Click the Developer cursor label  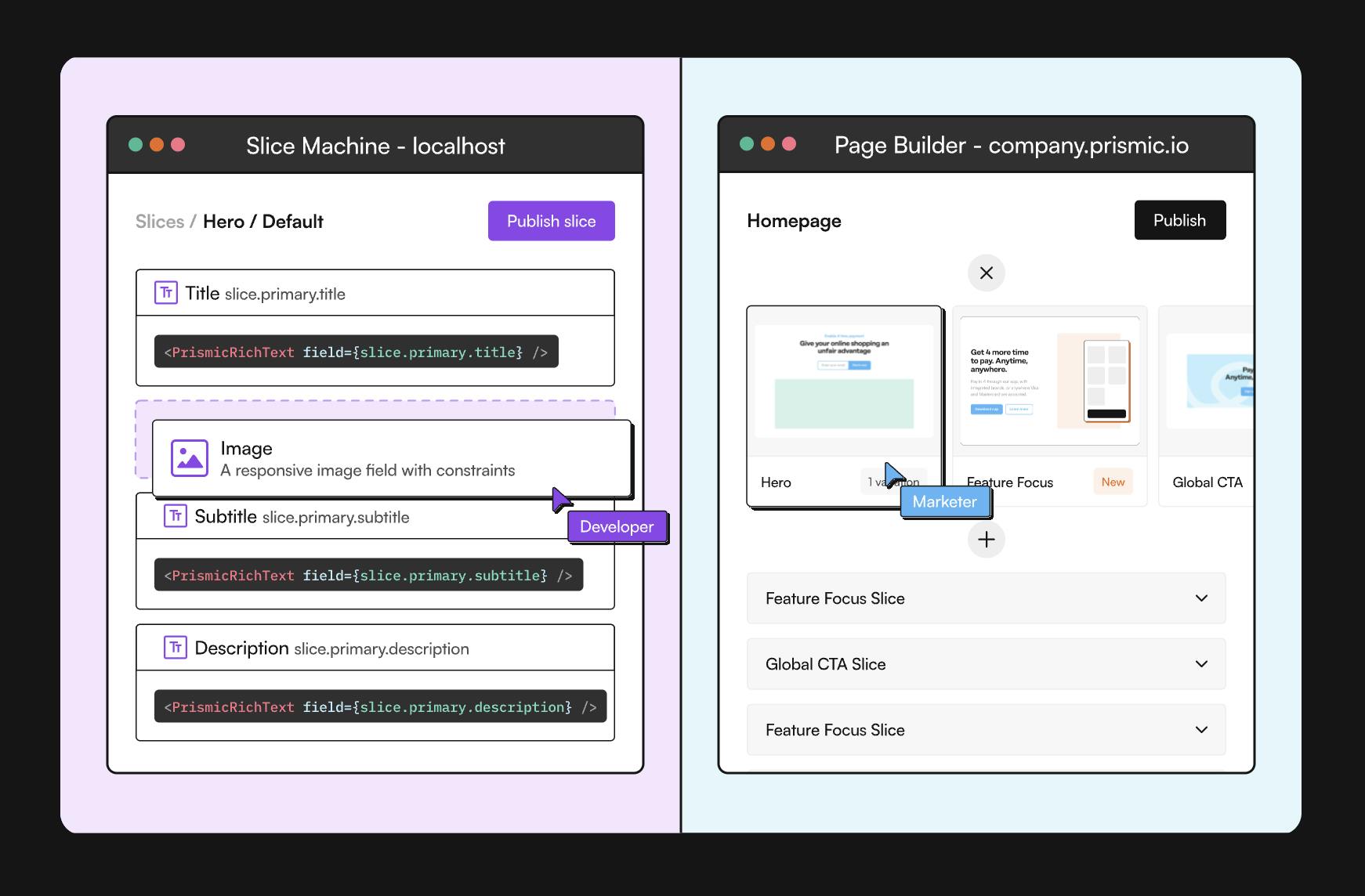617,527
